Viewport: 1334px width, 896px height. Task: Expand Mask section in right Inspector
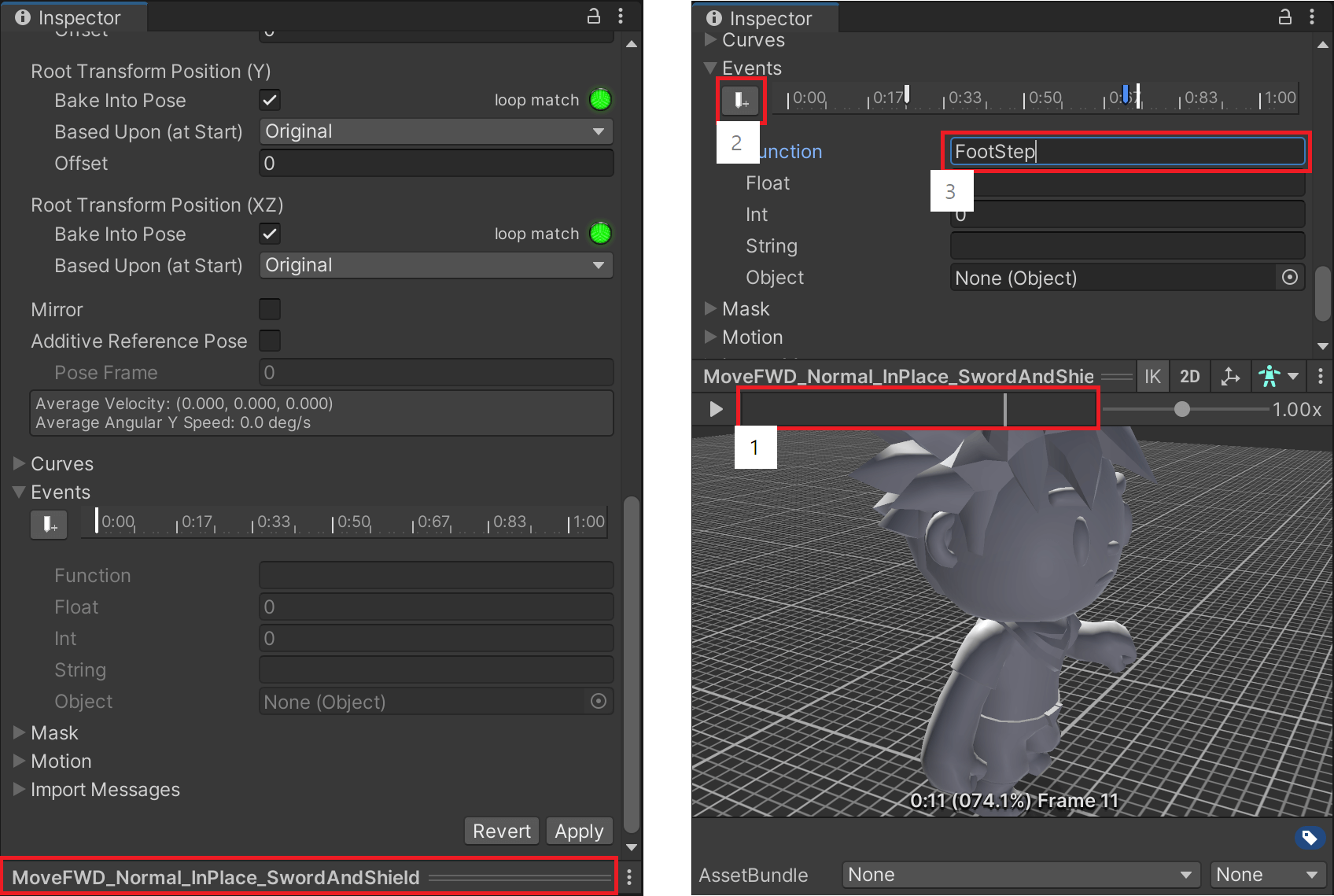click(x=711, y=308)
